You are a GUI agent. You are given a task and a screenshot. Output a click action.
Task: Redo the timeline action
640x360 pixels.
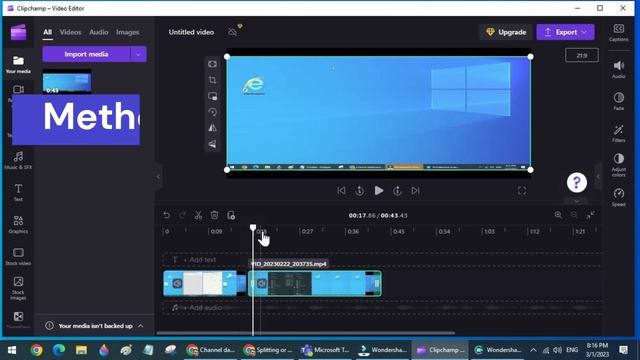[182, 215]
